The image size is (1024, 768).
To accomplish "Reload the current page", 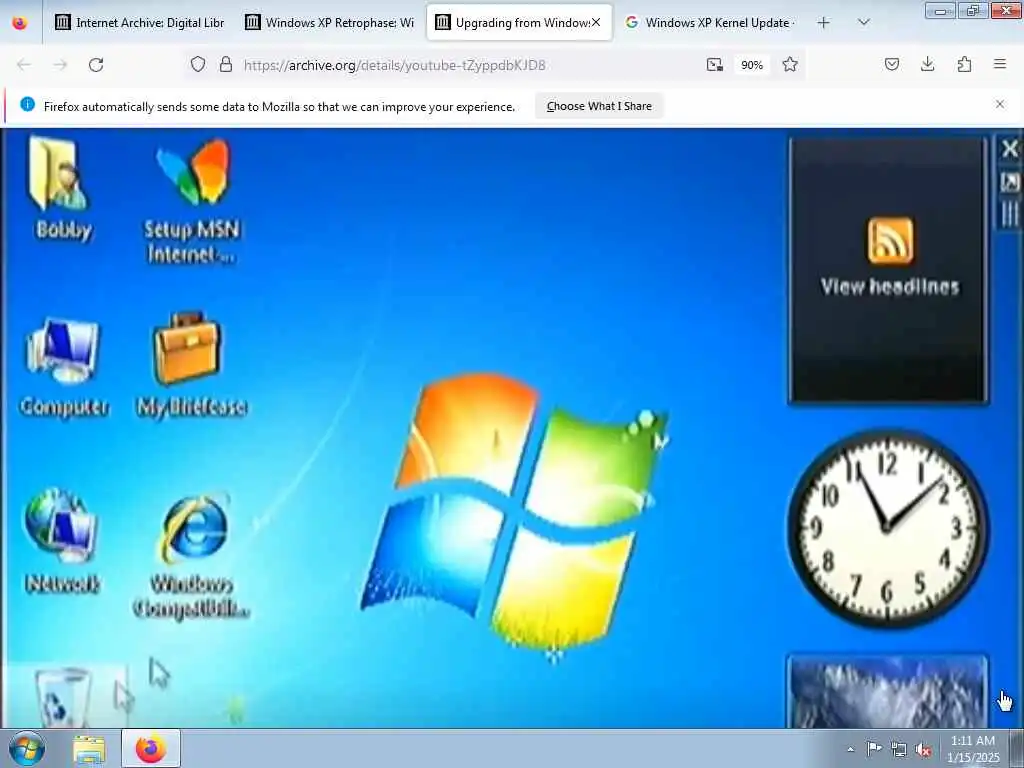I will [x=96, y=65].
